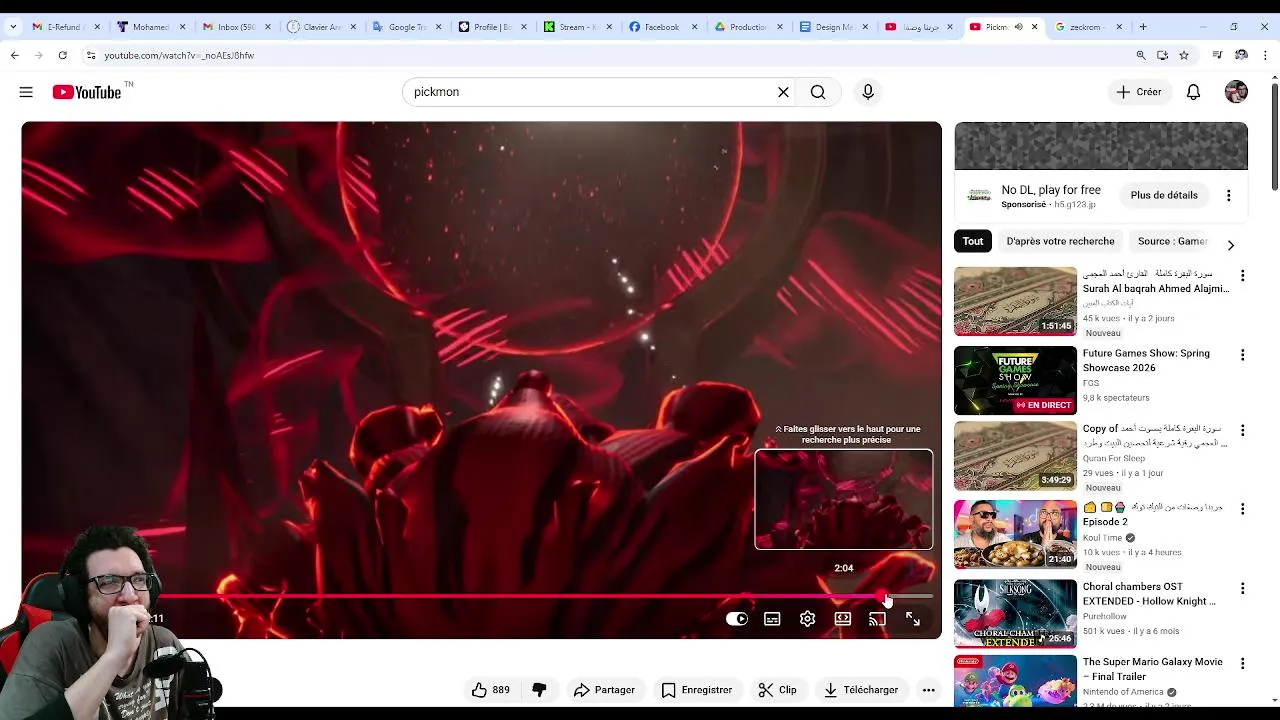Image resolution: width=1280 pixels, height=720 pixels.
Task: Click the page vertical scrollbar
Action: [x=1274, y=137]
